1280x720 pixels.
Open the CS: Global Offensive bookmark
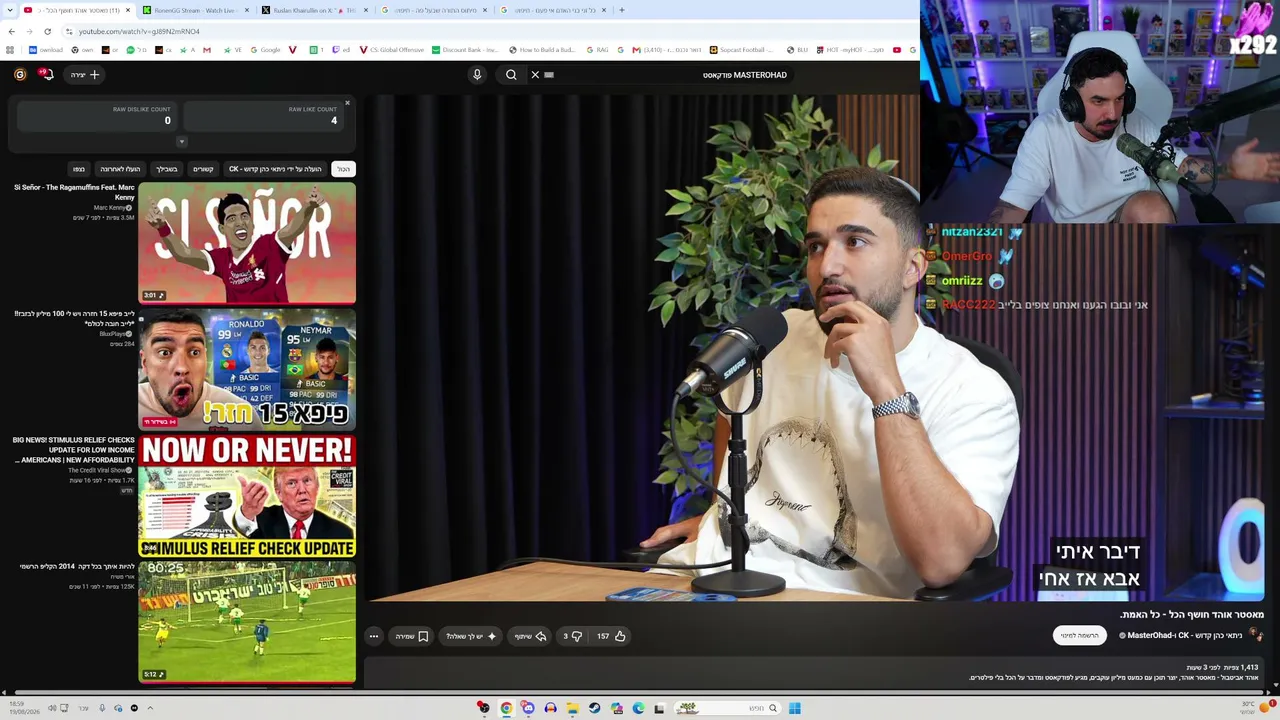pos(392,50)
